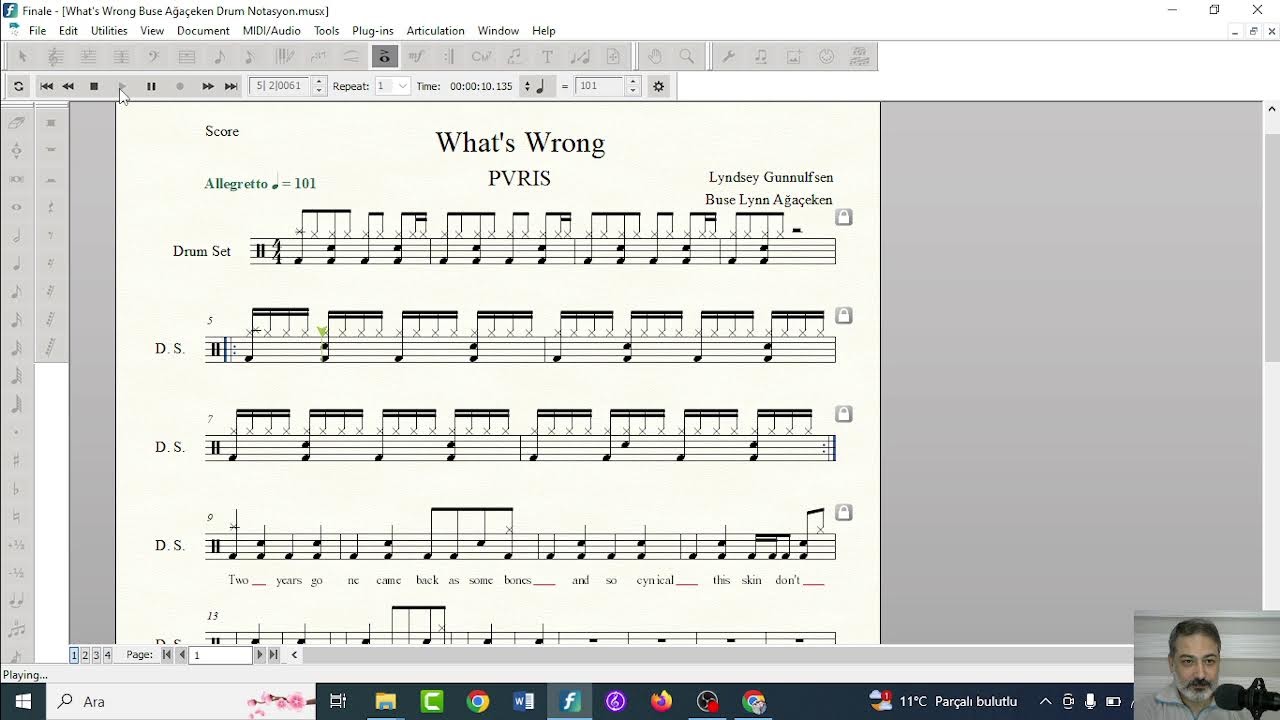Select the Staff tool (treble clef icon)
This screenshot has height=720, width=1280.
pyautogui.click(x=56, y=57)
